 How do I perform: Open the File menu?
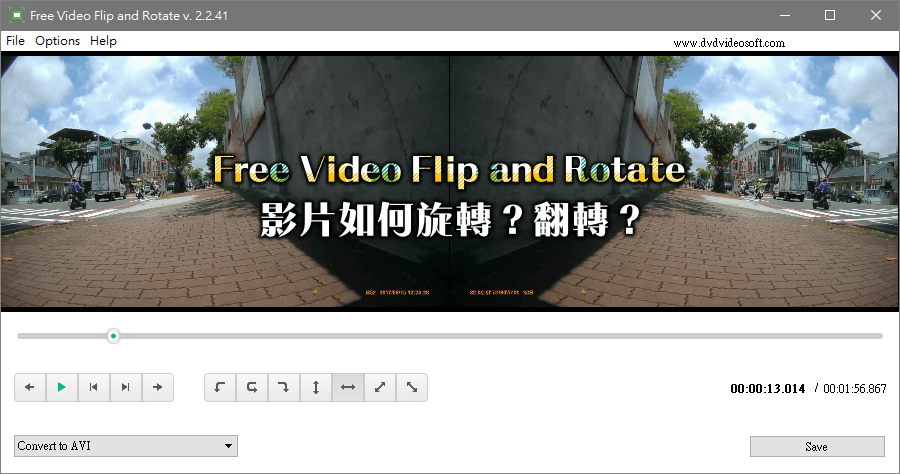click(15, 41)
